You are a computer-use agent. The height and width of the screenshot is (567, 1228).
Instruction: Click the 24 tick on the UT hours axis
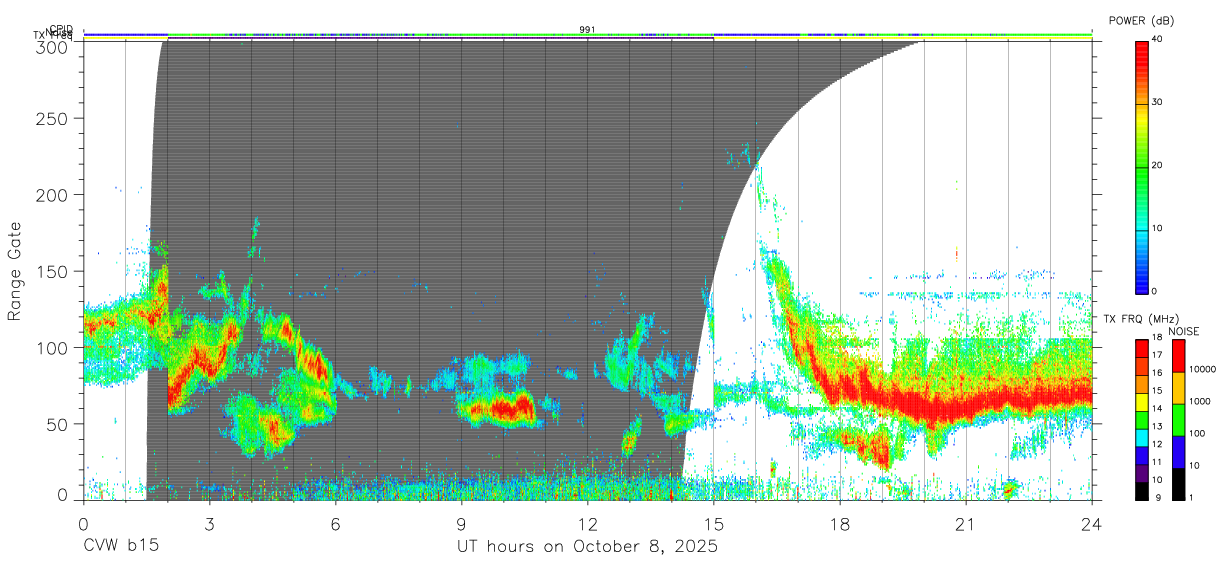coord(1091,523)
